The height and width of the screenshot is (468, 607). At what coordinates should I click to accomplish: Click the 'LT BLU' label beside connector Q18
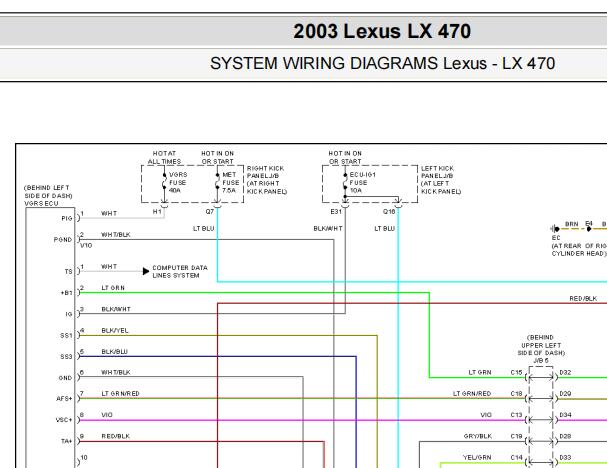(x=384, y=229)
